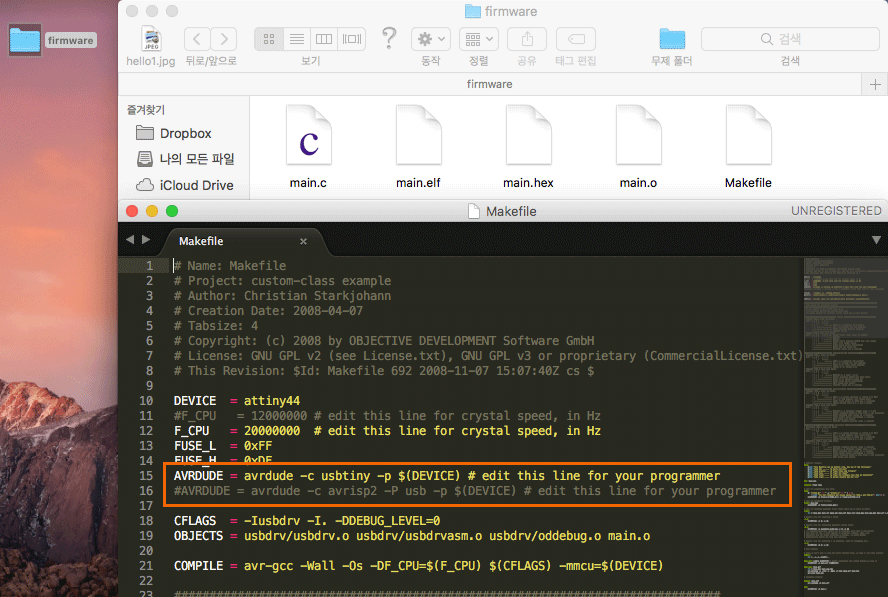Viewport: 888px width, 597px height.
Task: Click the COMPILE avr-gcc line
Action: pyautogui.click(x=418, y=566)
